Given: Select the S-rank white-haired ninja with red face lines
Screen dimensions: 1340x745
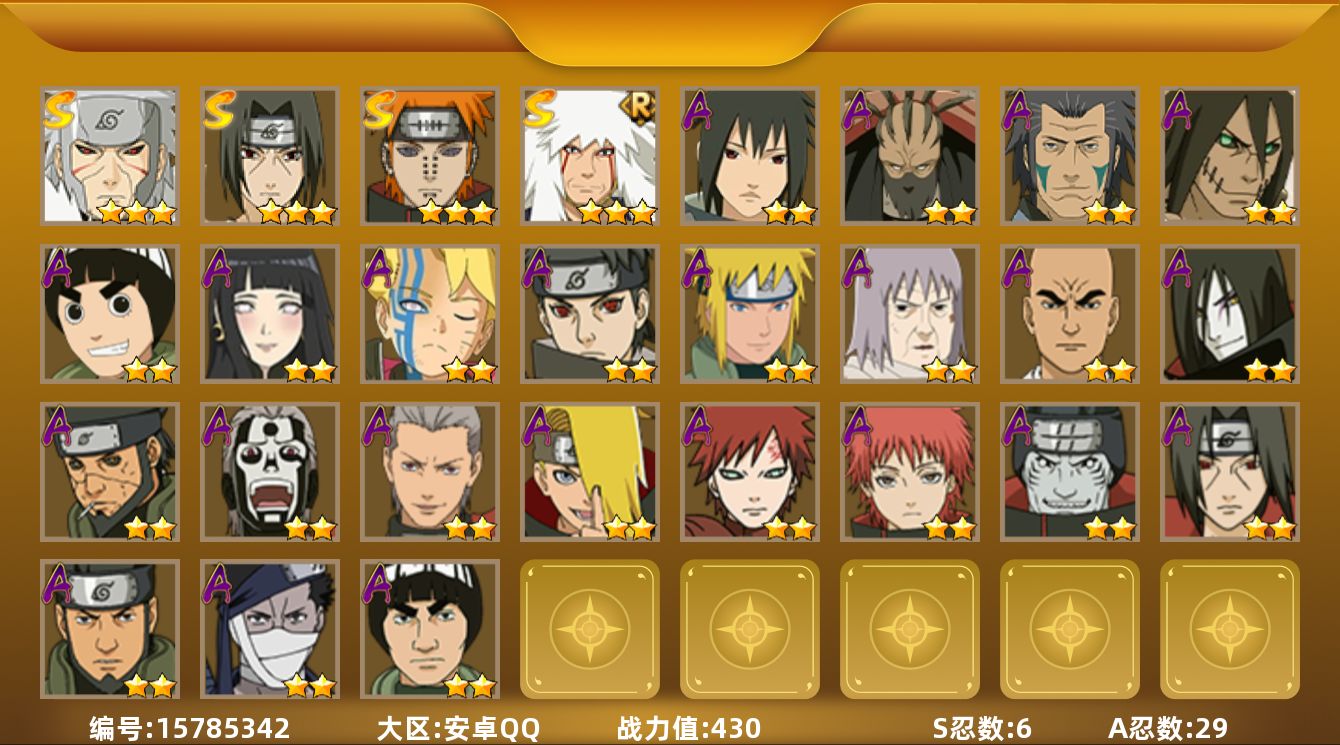Looking at the screenshot, I should [x=590, y=155].
